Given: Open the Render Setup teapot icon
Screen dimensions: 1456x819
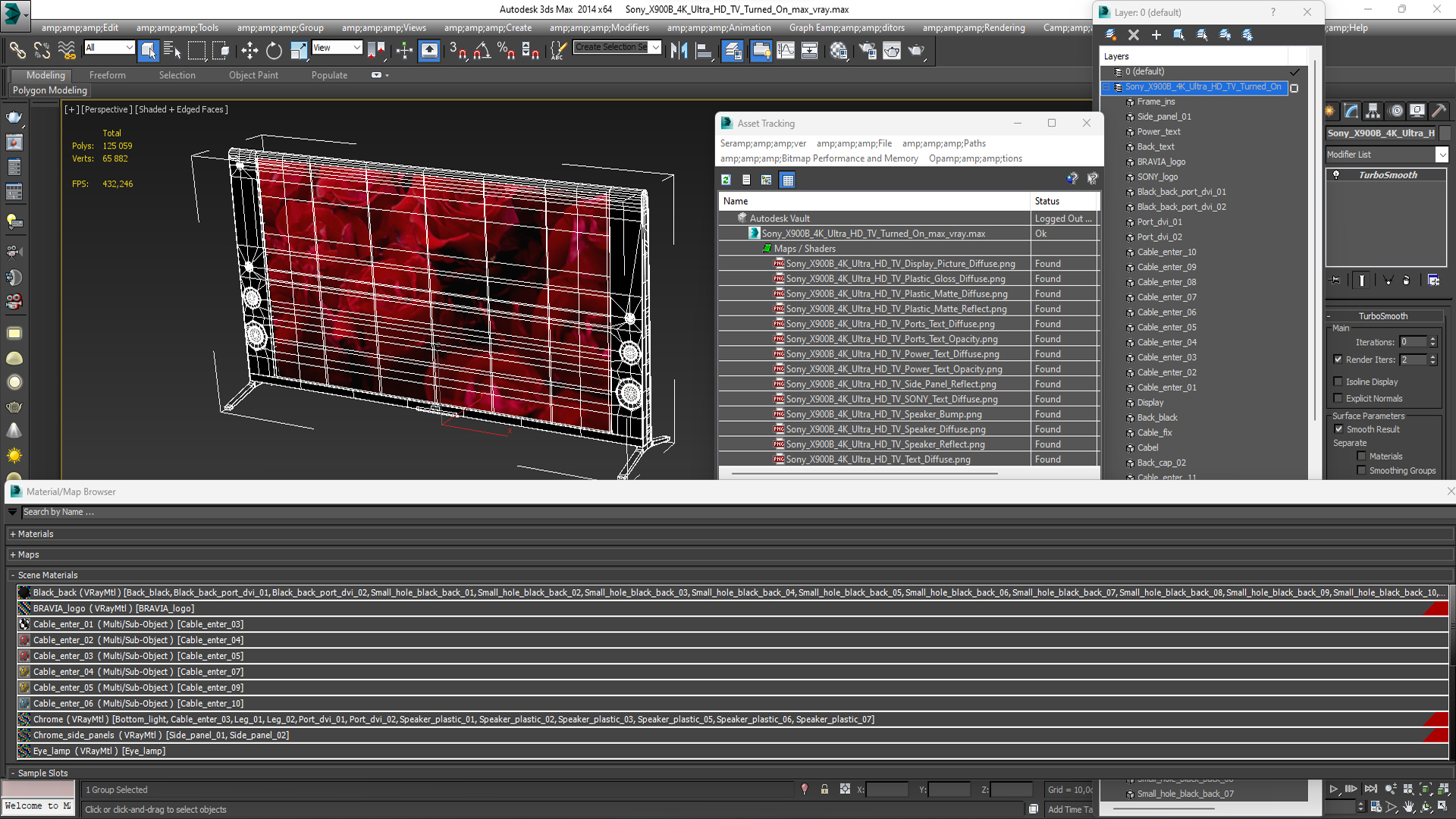Looking at the screenshot, I should point(868,50).
